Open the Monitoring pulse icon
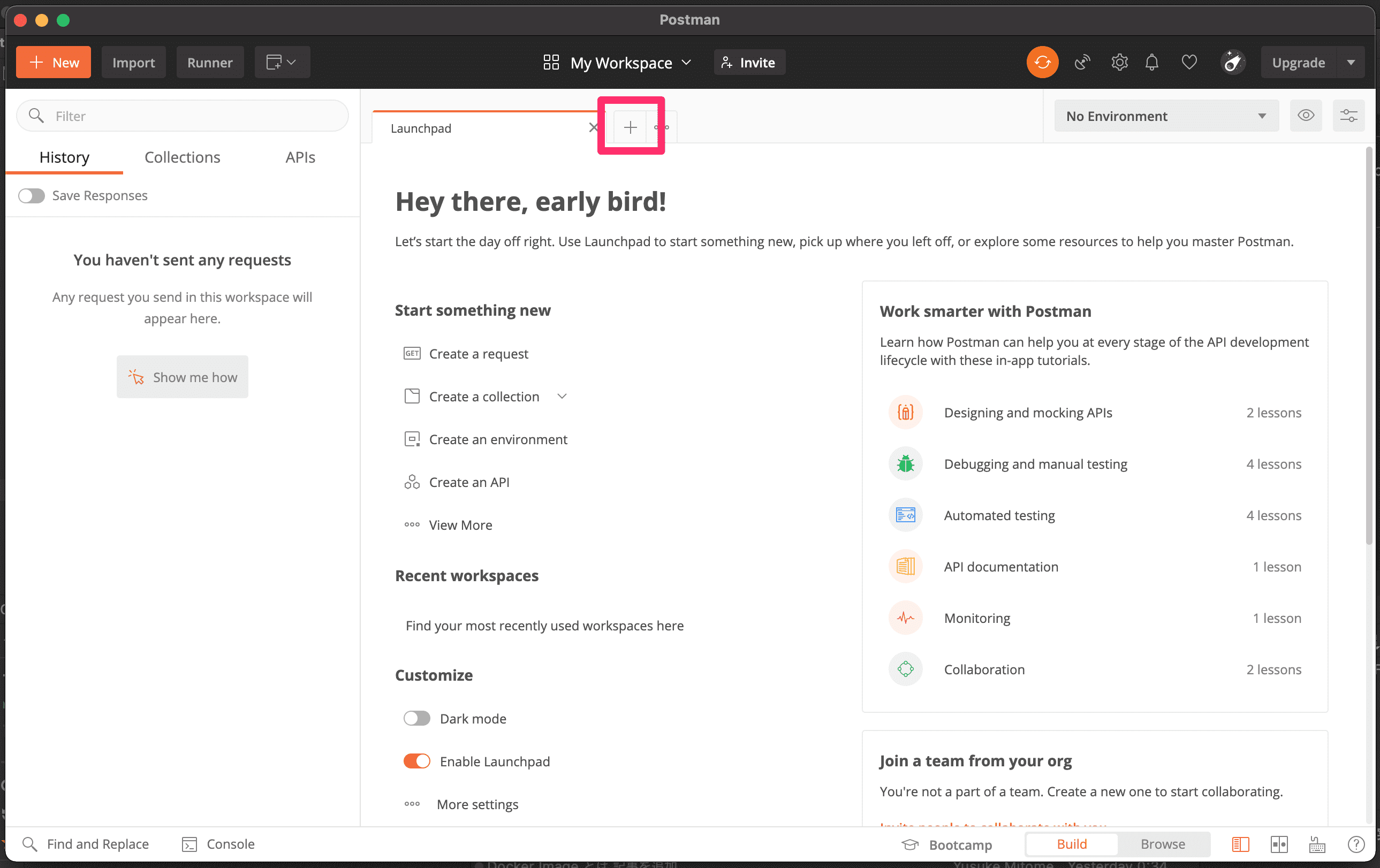1380x868 pixels. tap(906, 618)
